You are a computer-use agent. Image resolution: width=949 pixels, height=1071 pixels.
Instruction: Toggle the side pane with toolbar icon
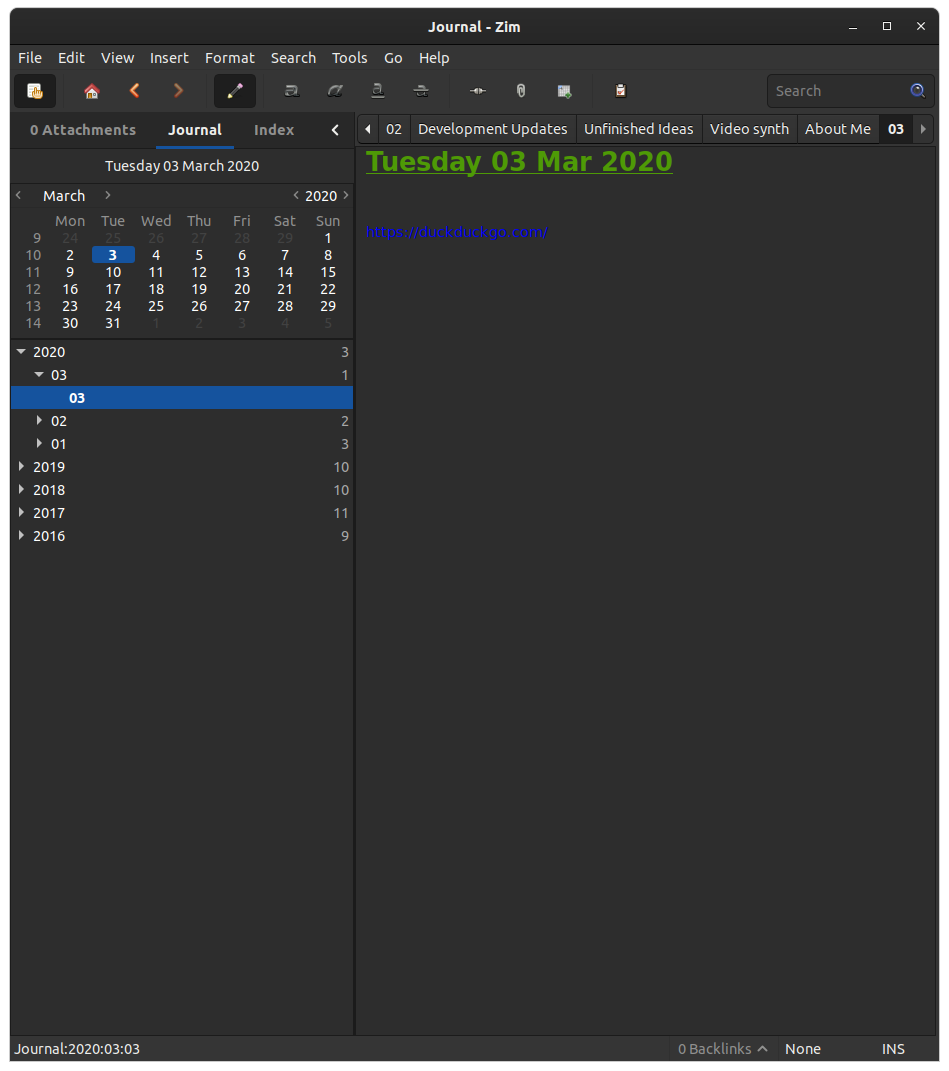34,91
